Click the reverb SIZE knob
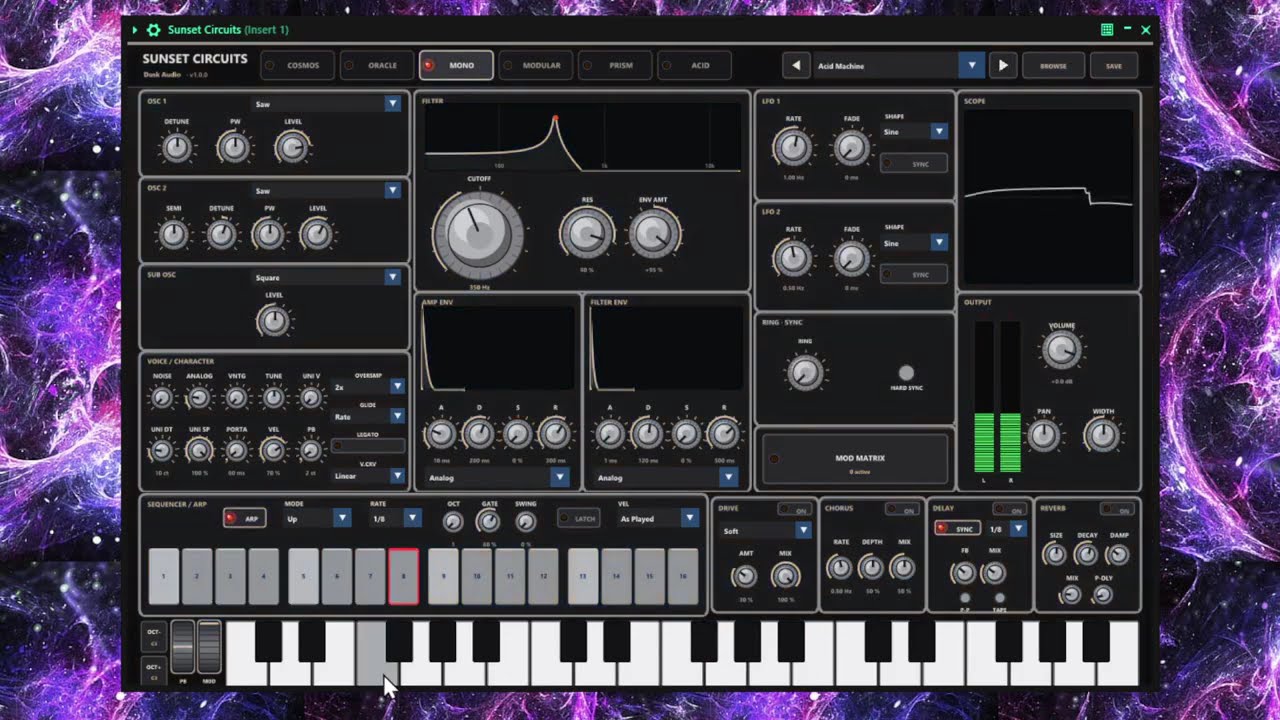1280x720 pixels. pos(1055,555)
